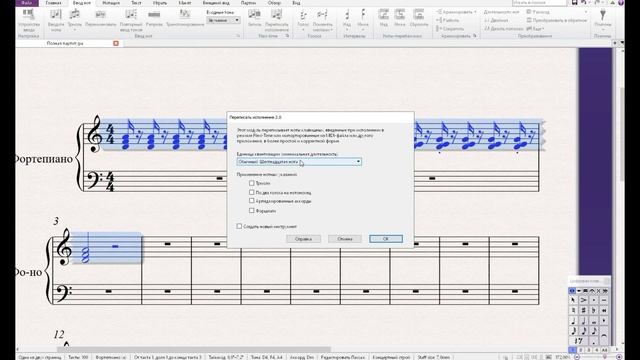Image resolution: width=640 pixels, height=360 pixels.
Task: Enable По два голоса на нотоносец checkbox
Action: (251, 192)
